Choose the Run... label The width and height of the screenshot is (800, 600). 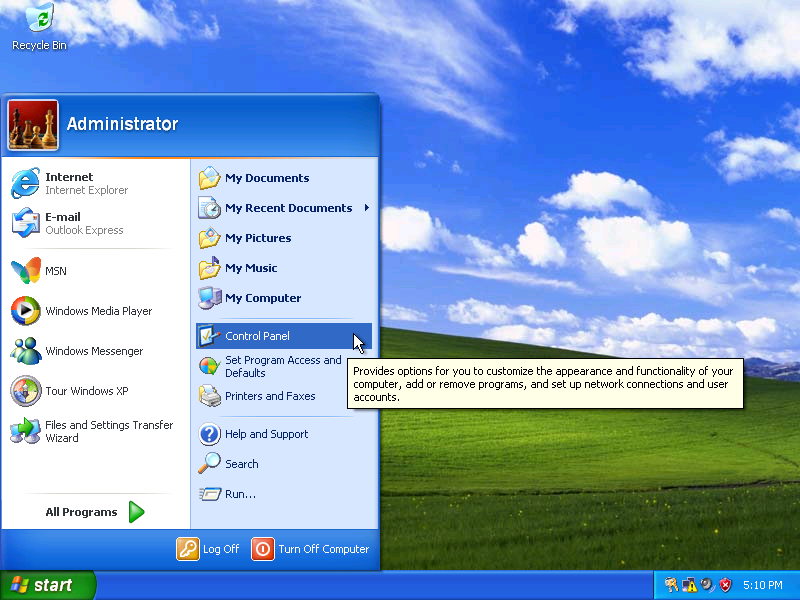click(240, 494)
